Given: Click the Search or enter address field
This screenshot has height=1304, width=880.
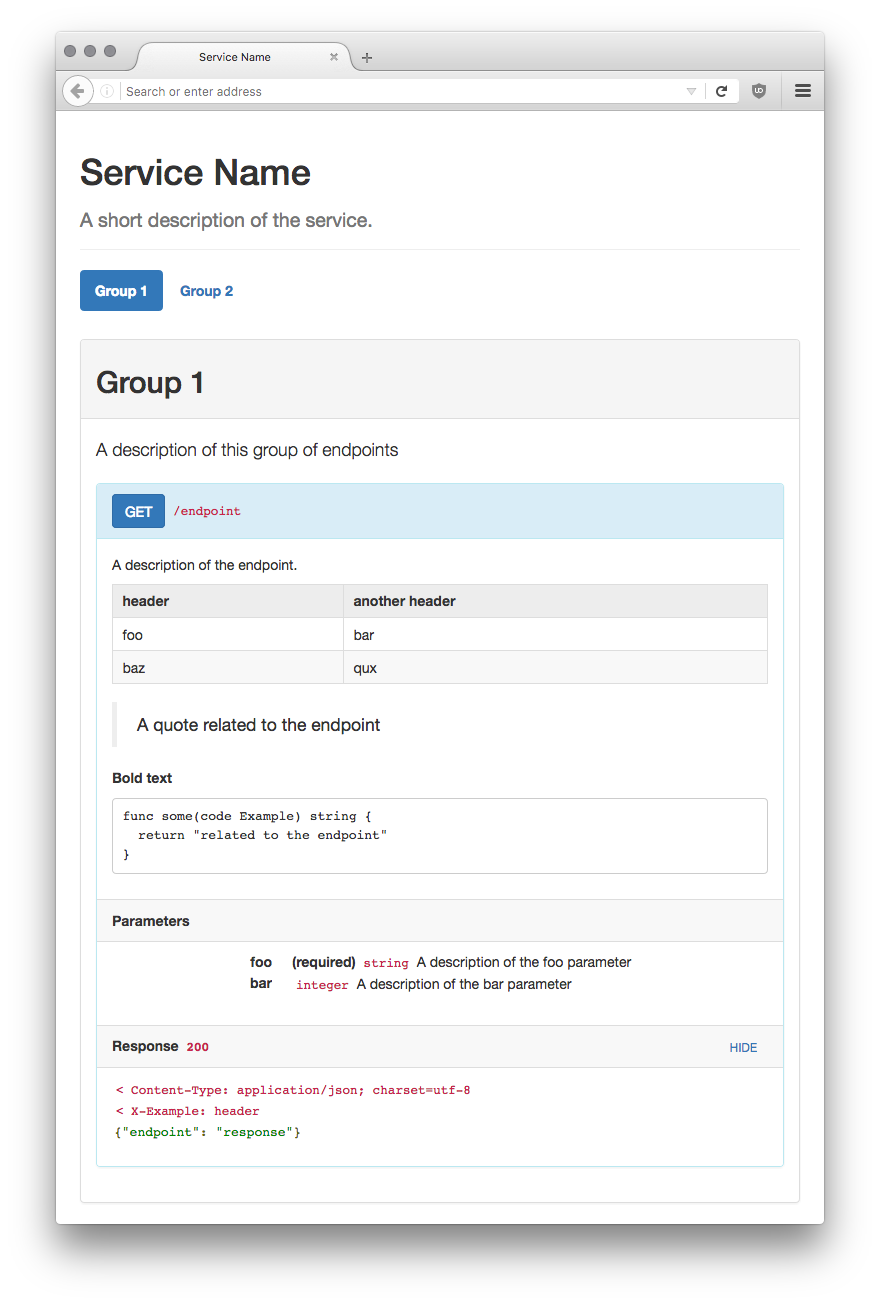Looking at the screenshot, I should 400,91.
